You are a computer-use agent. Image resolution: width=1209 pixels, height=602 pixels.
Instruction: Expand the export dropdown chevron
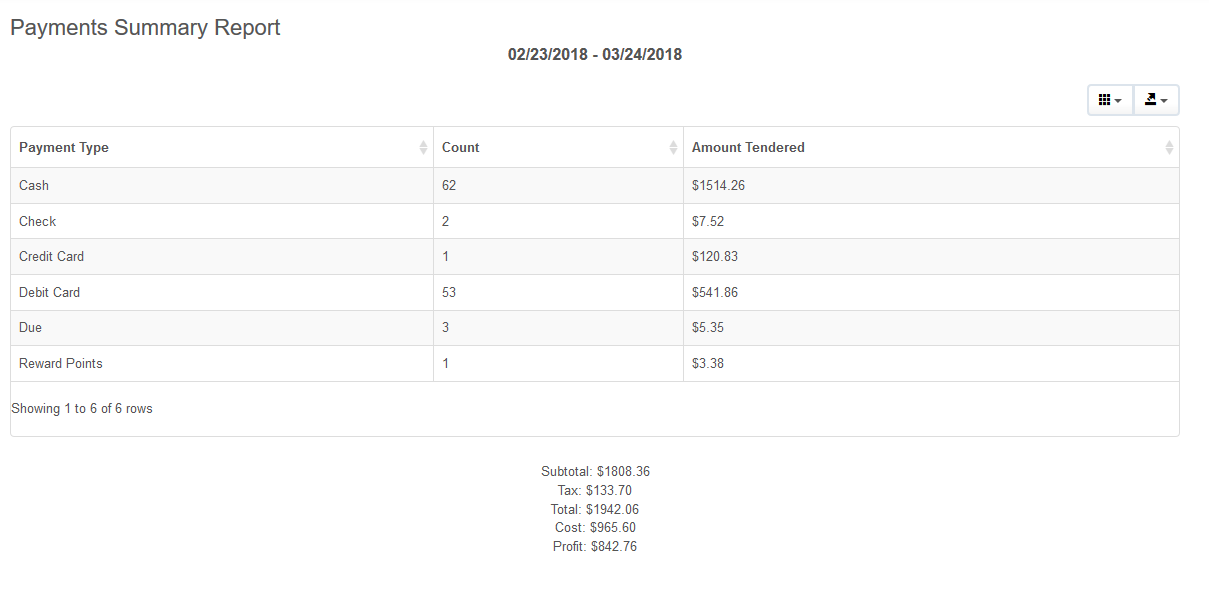(1166, 99)
